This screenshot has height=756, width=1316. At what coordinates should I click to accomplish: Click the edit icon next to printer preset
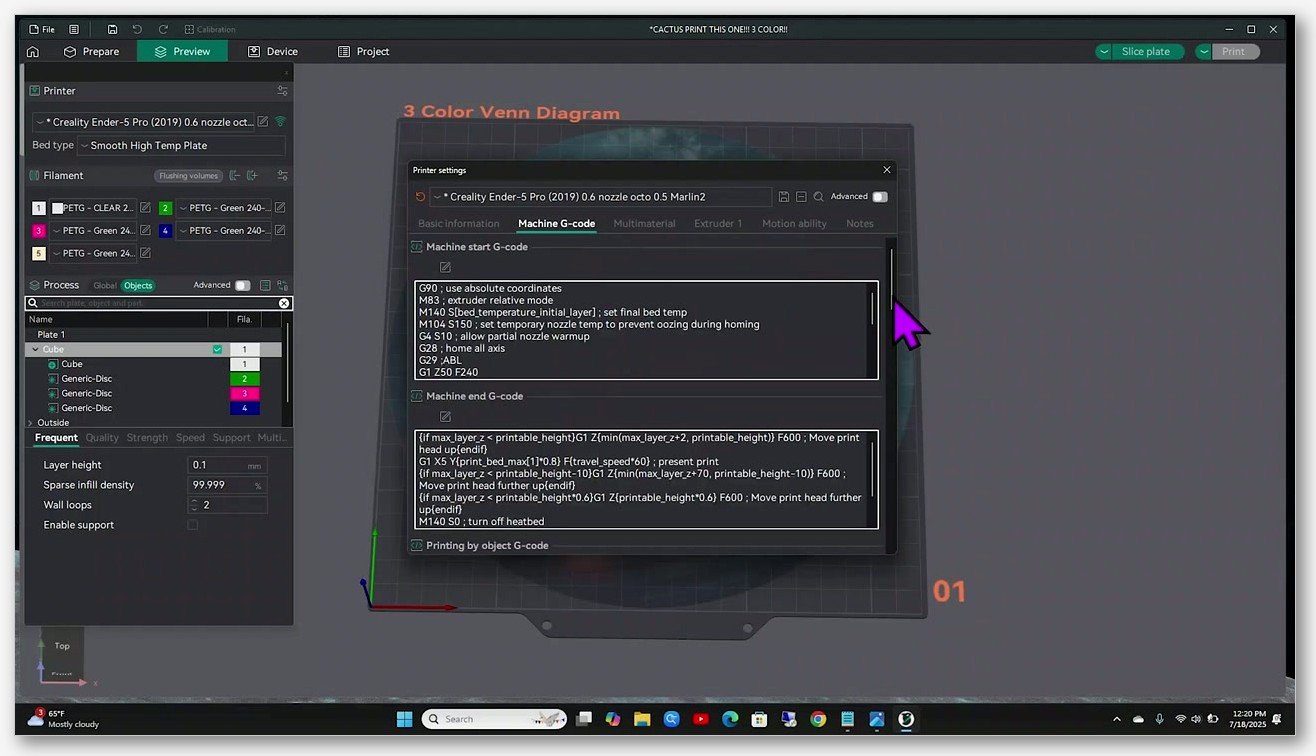click(x=263, y=121)
